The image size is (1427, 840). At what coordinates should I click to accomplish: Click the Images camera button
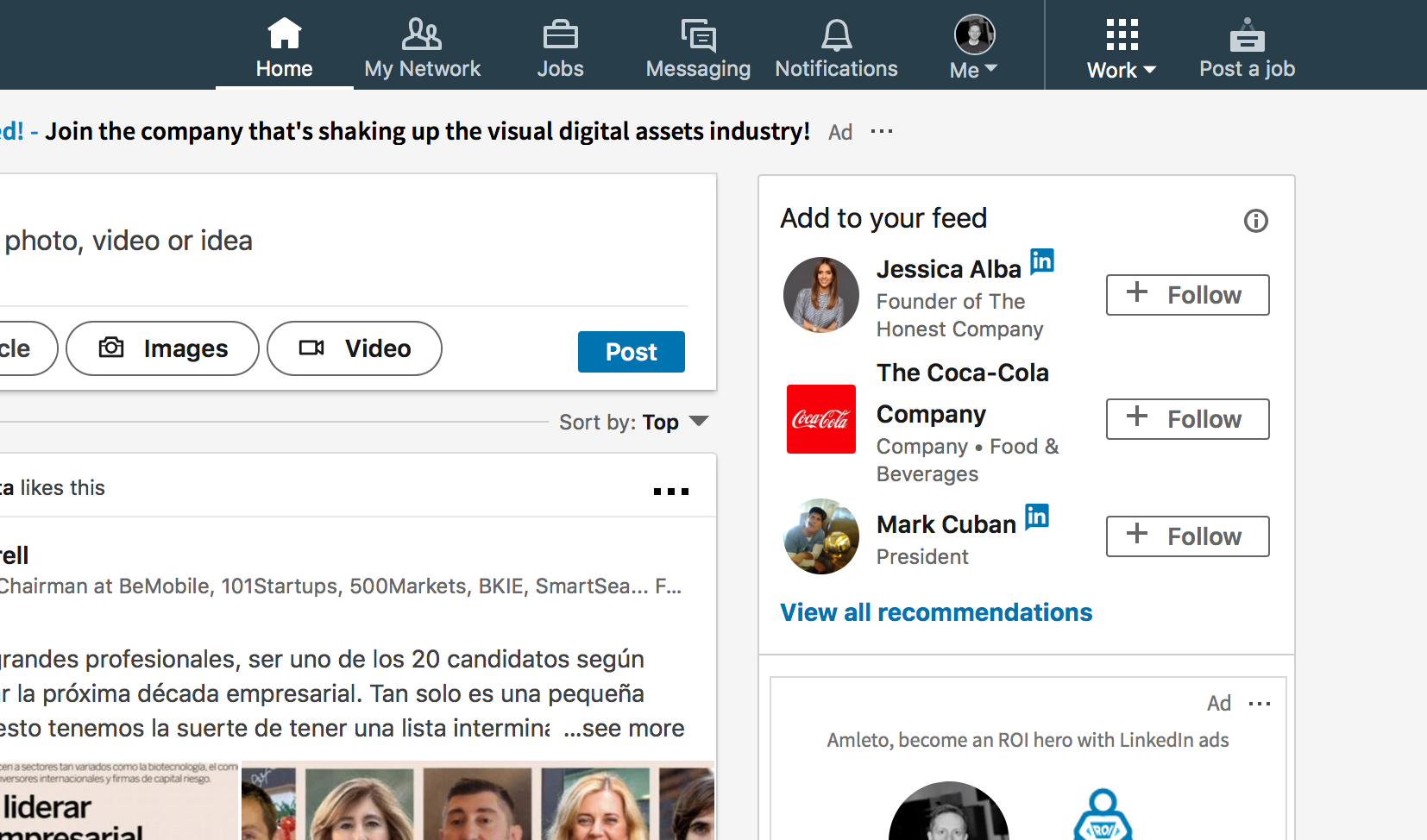[162, 348]
